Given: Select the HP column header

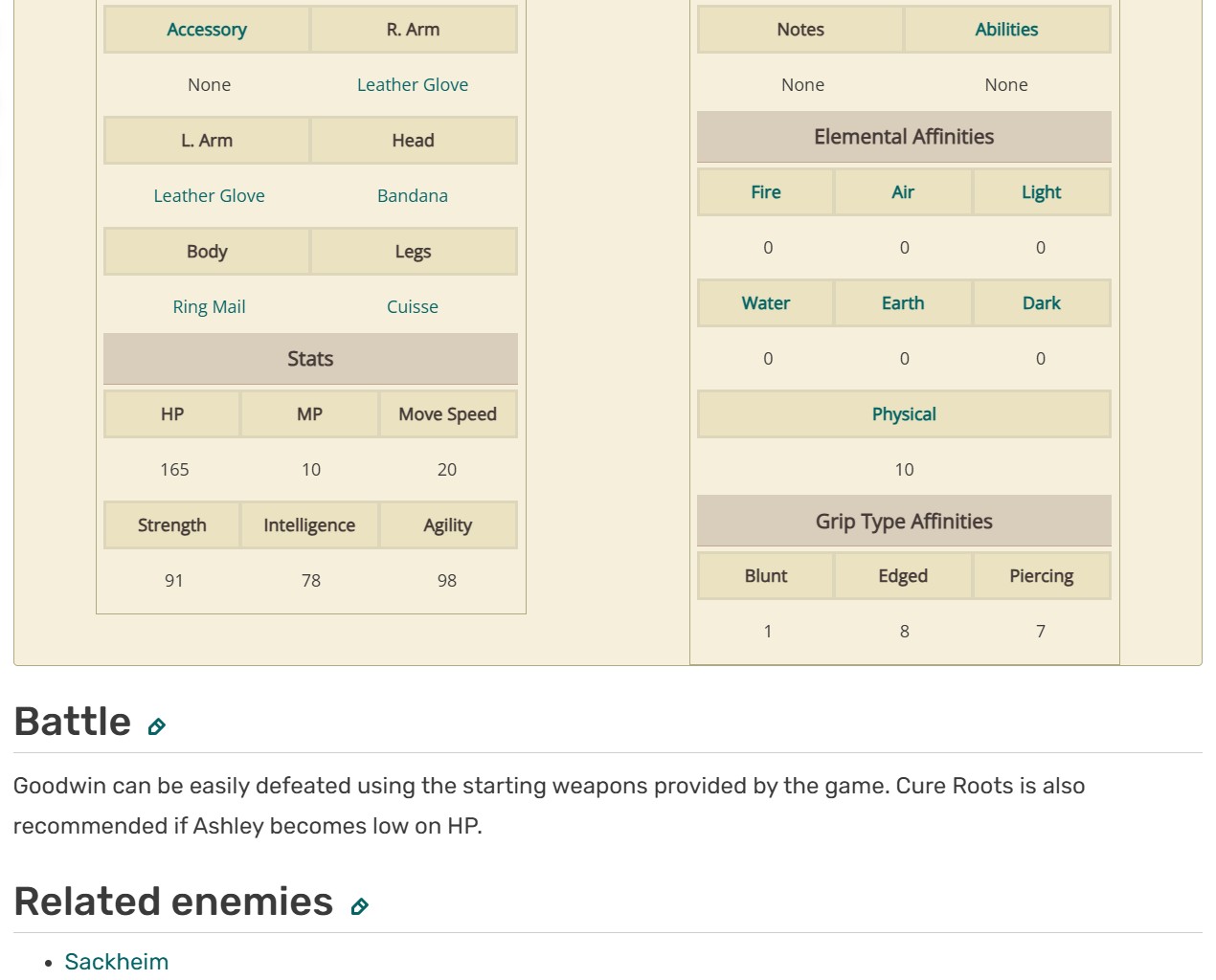Looking at the screenshot, I should coord(172,414).
